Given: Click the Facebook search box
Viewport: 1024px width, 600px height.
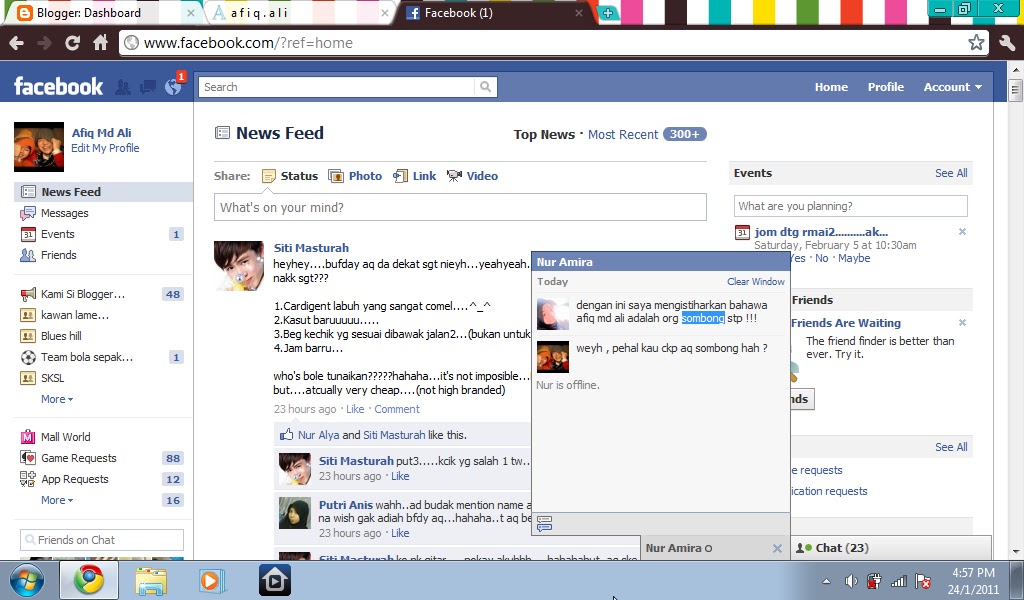Looking at the screenshot, I should [x=337, y=87].
